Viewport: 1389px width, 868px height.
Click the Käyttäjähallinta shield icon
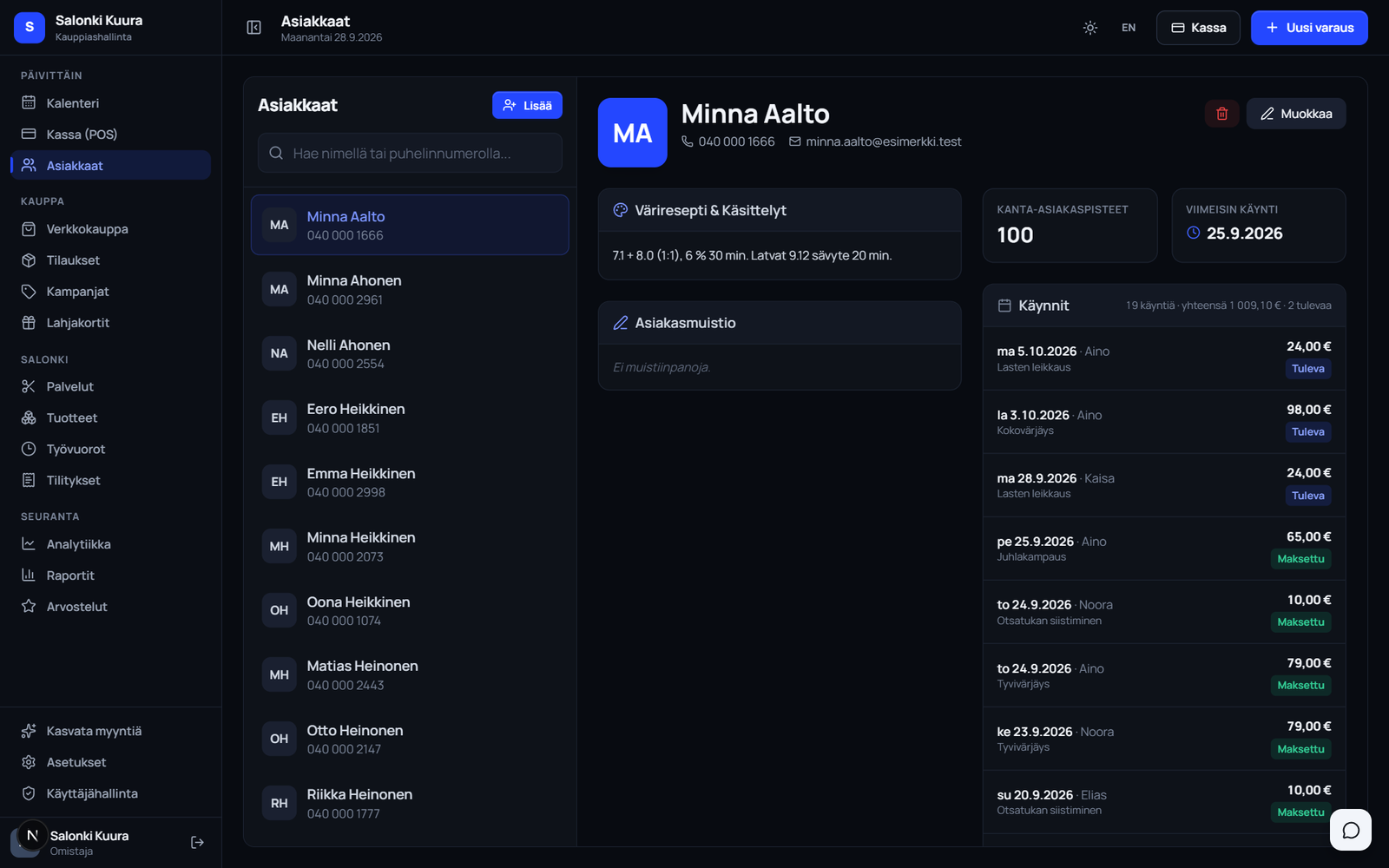click(29, 793)
